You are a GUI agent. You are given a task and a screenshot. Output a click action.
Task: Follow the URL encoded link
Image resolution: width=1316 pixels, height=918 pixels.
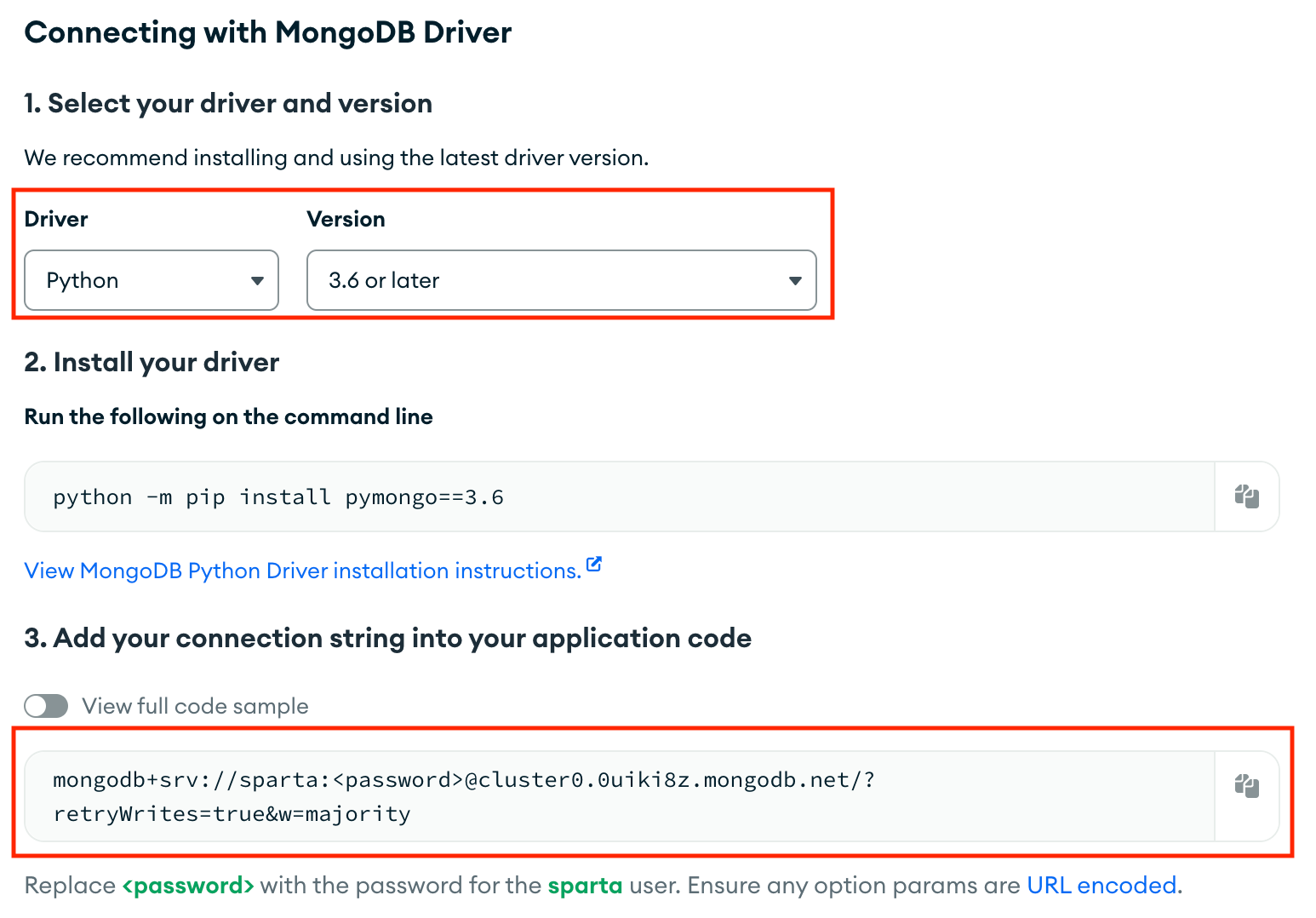(1101, 886)
